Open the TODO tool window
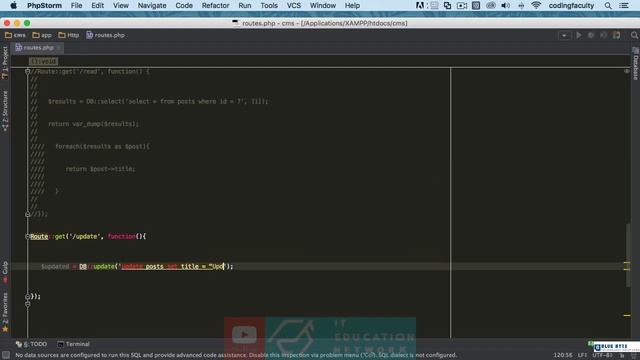This screenshot has height=360, width=640. pyautogui.click(x=31, y=344)
